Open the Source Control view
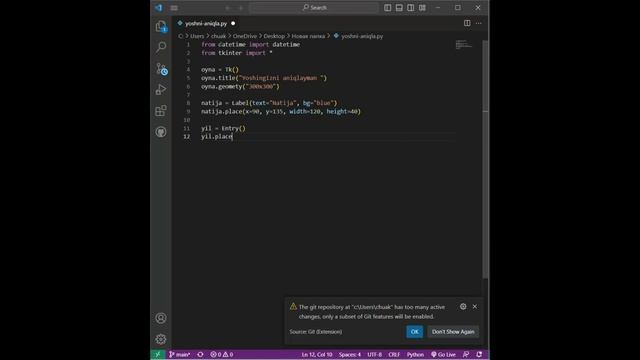The width and height of the screenshot is (640, 360). coord(161,69)
